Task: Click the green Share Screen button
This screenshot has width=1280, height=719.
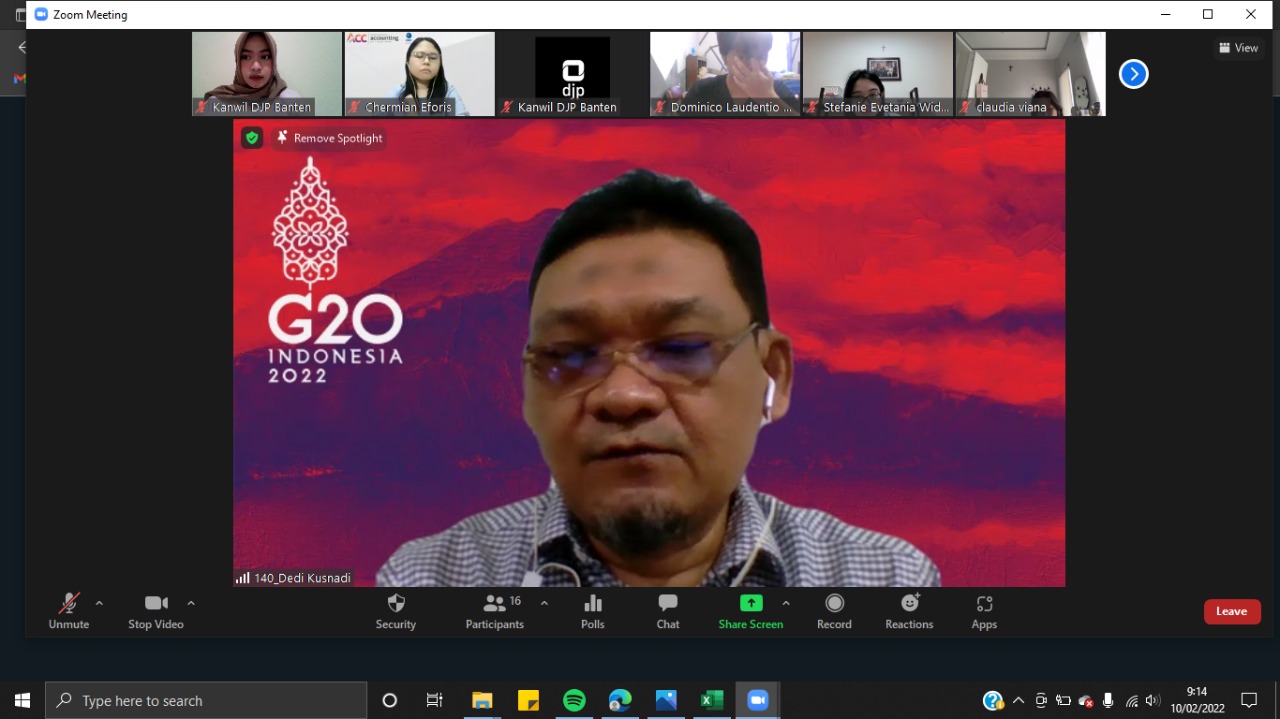Action: pos(751,611)
